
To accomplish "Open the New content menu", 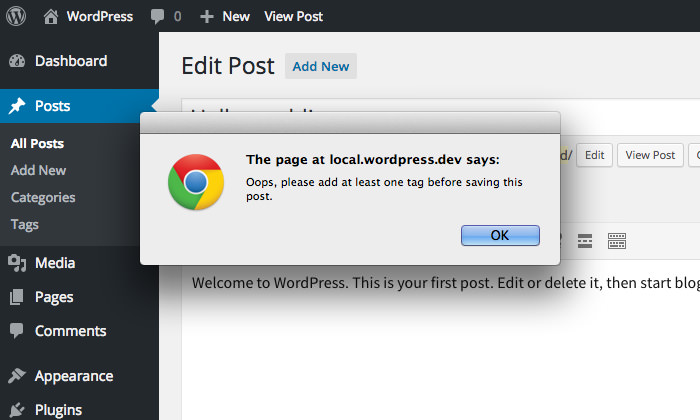I will tap(225, 17).
